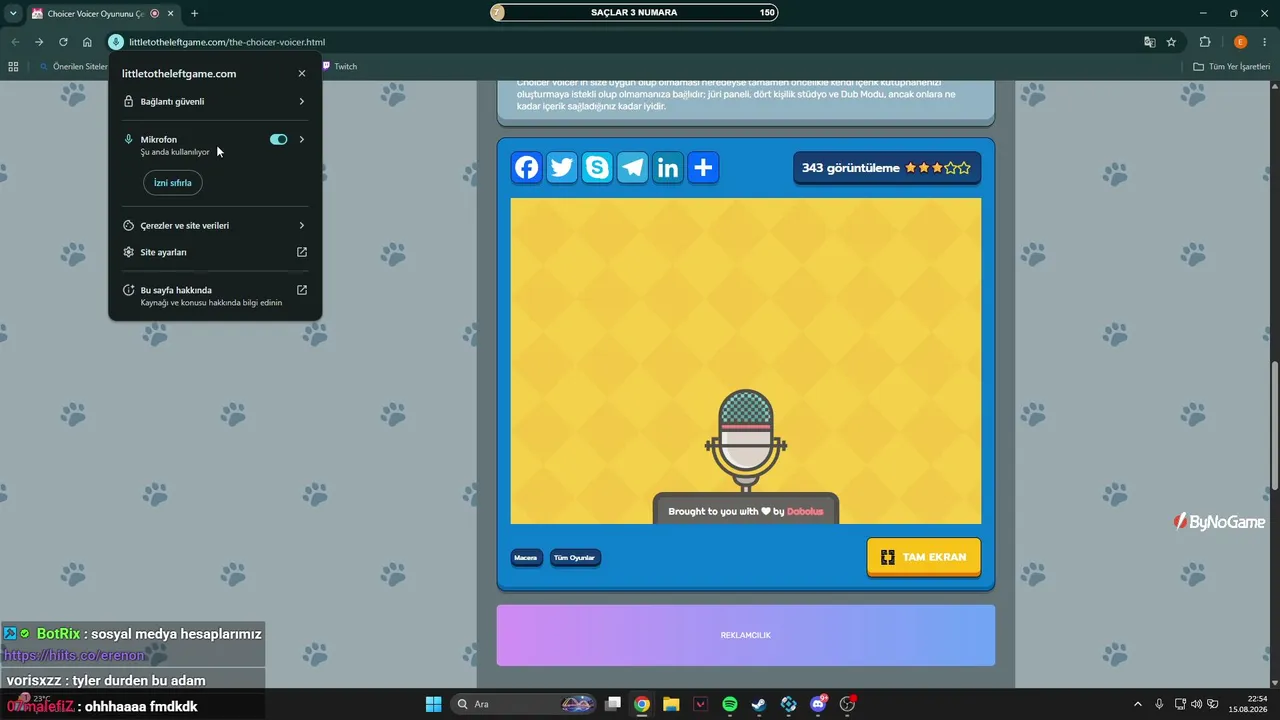Click the İzni sıfırla button

(x=173, y=183)
